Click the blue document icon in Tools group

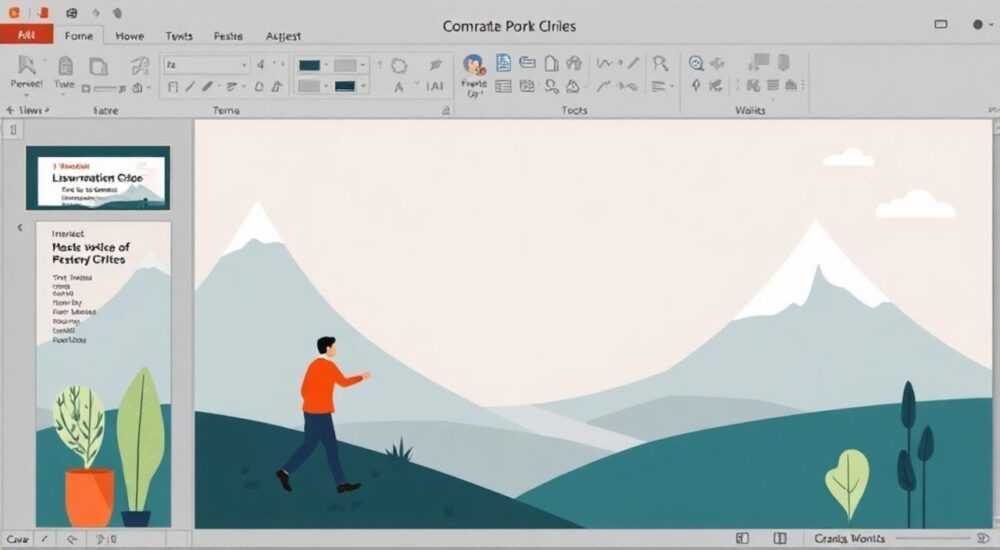[504, 63]
